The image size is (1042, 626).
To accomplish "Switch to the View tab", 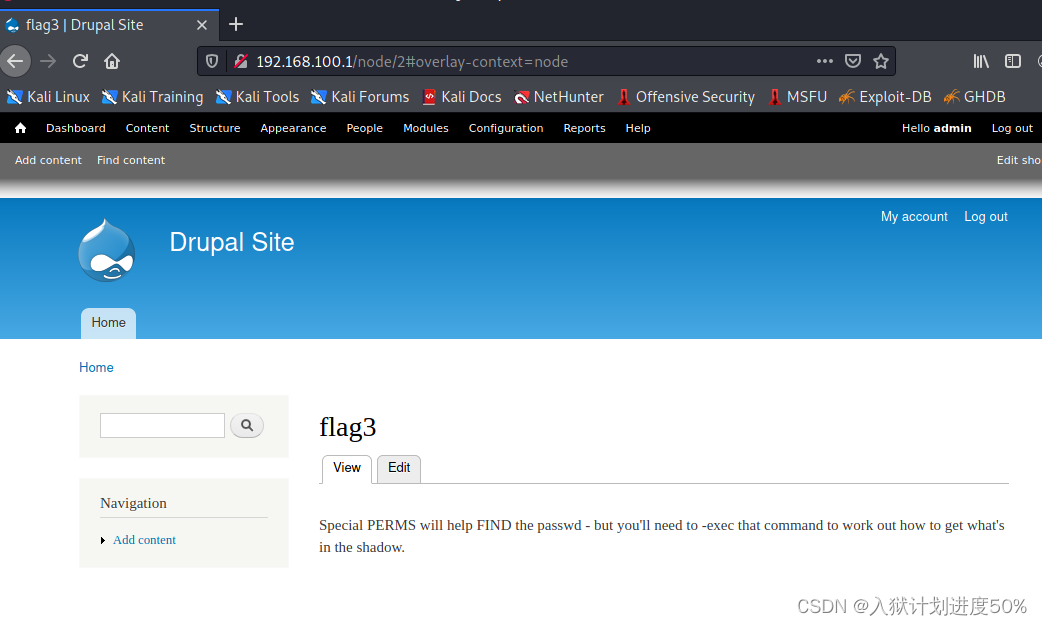I will point(347,469).
